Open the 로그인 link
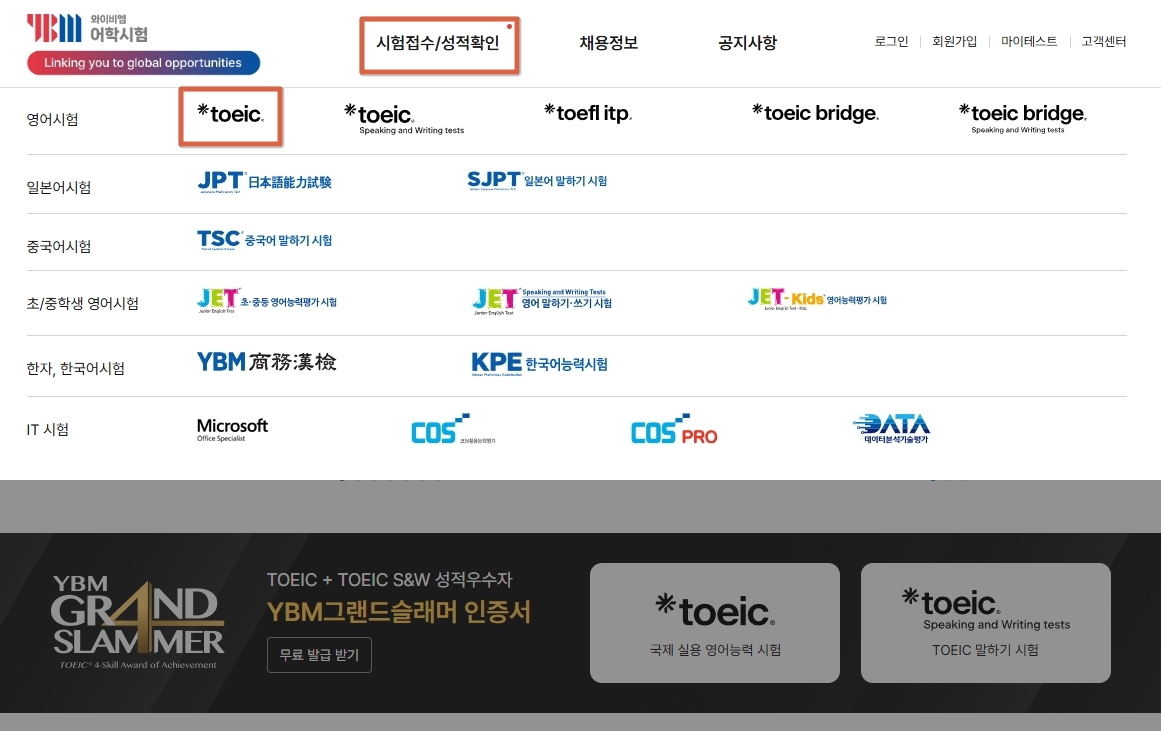This screenshot has width=1161, height=731. pos(890,42)
